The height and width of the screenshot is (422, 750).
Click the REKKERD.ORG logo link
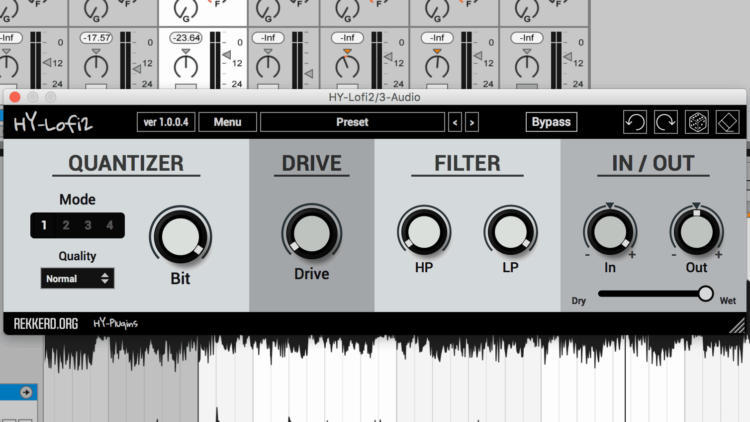coord(46,324)
